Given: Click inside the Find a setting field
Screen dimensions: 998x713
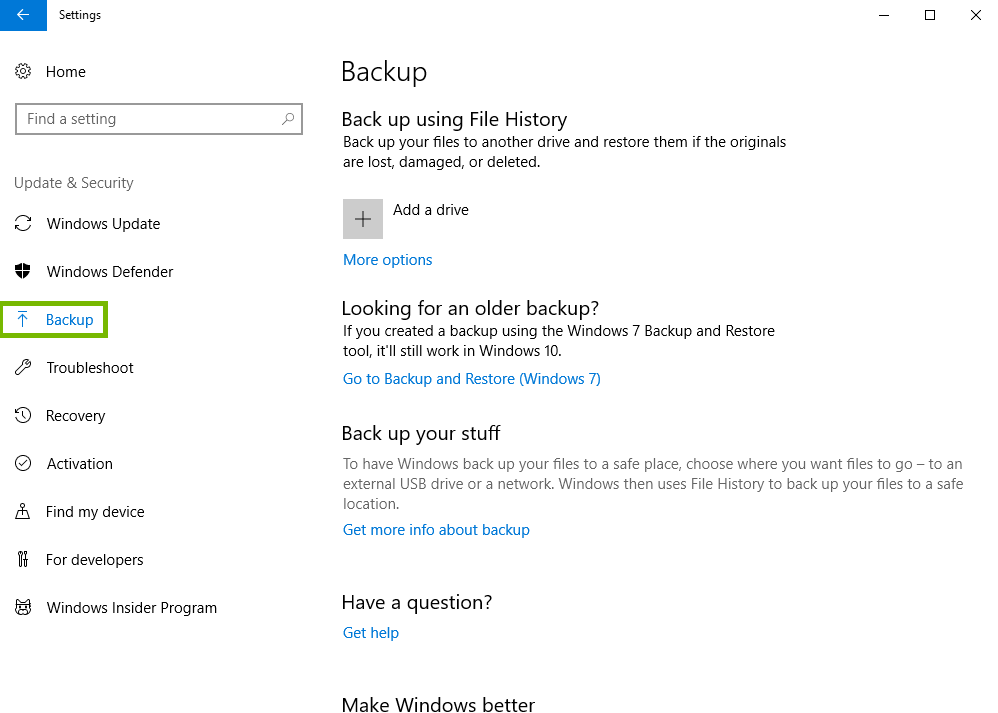Looking at the screenshot, I should click(x=150, y=118).
